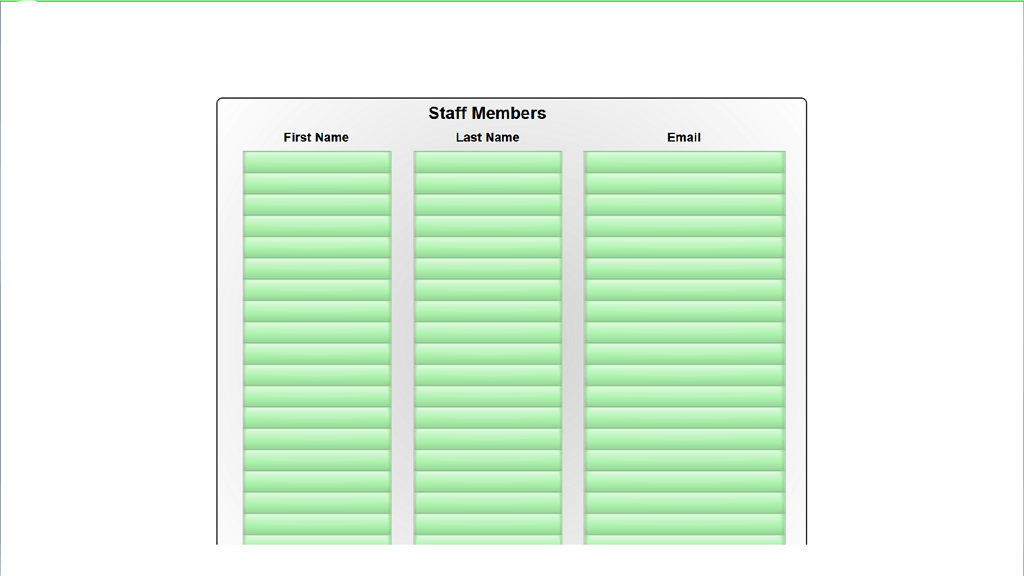Click the Email column header
The width and height of the screenshot is (1024, 576).
684,137
